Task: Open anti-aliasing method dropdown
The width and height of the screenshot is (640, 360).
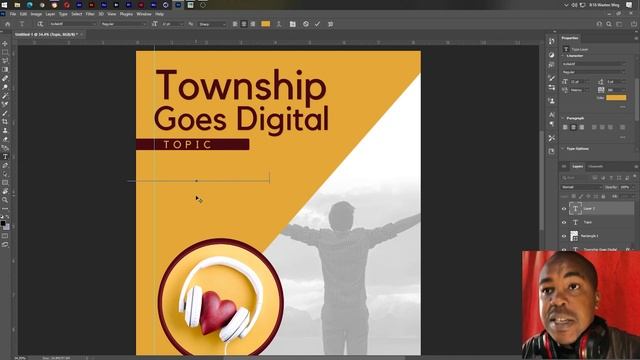Action: pos(212,24)
